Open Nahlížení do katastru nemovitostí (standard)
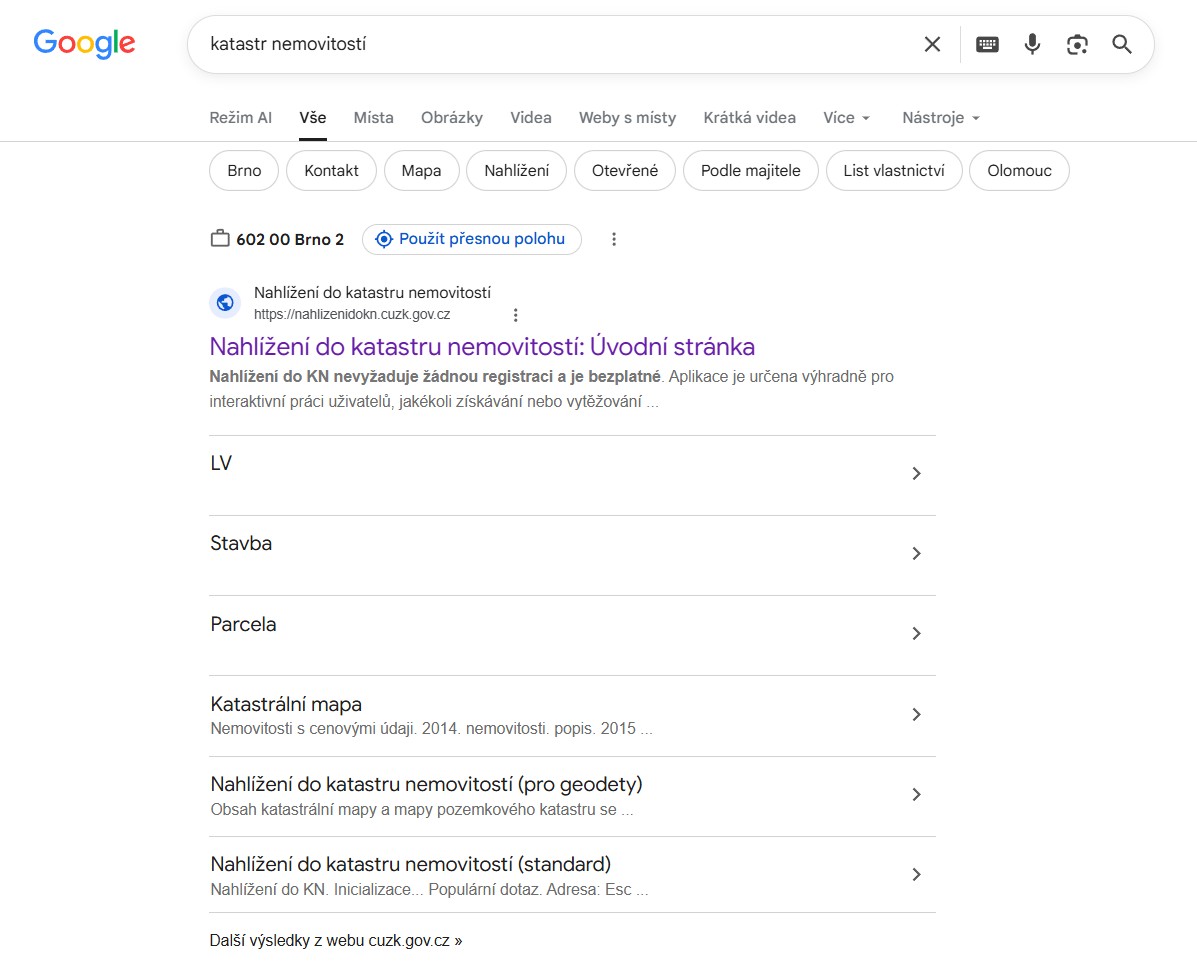Screen dimensions: 1197x962 pos(573,875)
